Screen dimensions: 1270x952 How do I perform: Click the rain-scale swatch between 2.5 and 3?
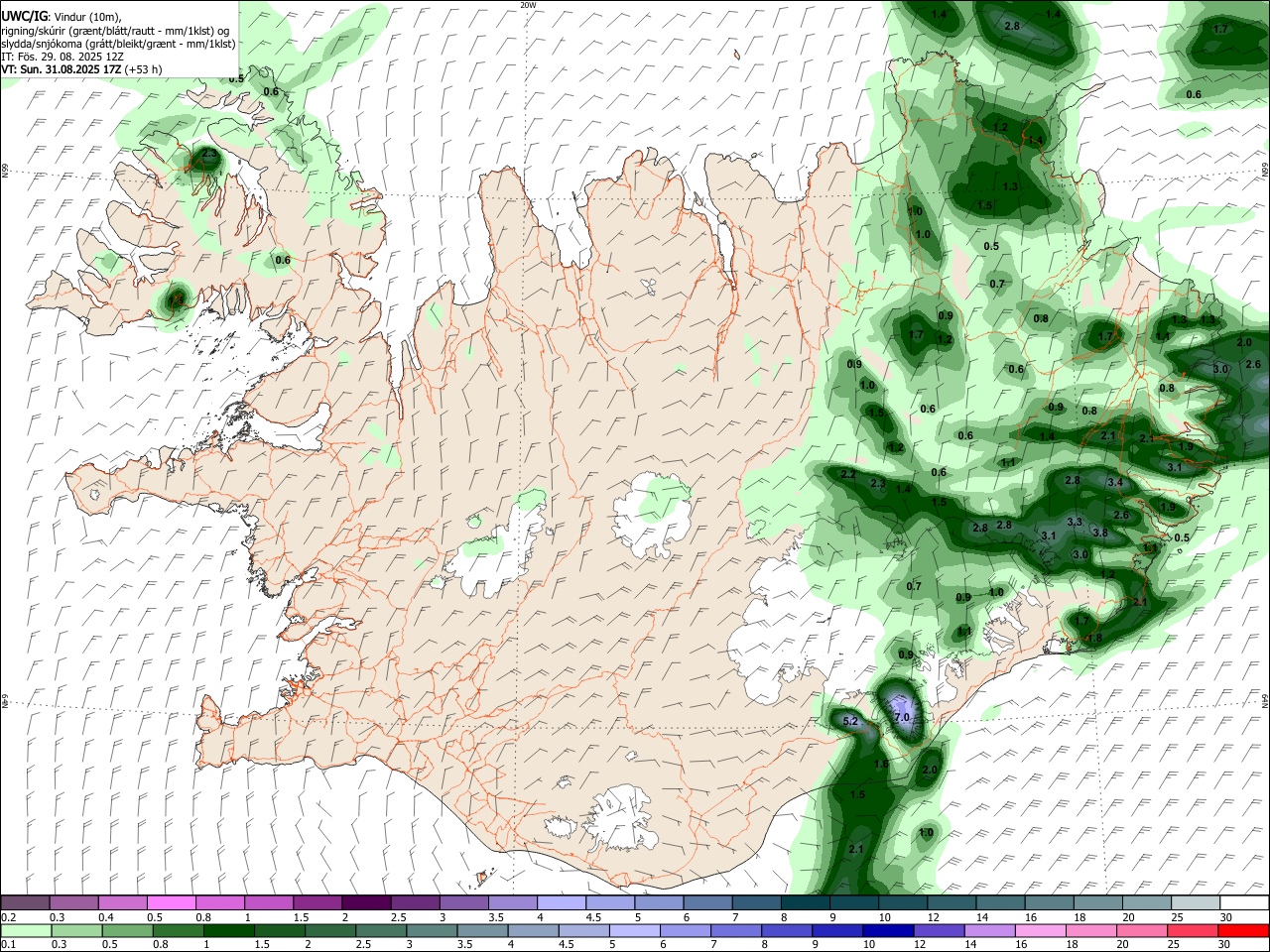click(x=379, y=930)
